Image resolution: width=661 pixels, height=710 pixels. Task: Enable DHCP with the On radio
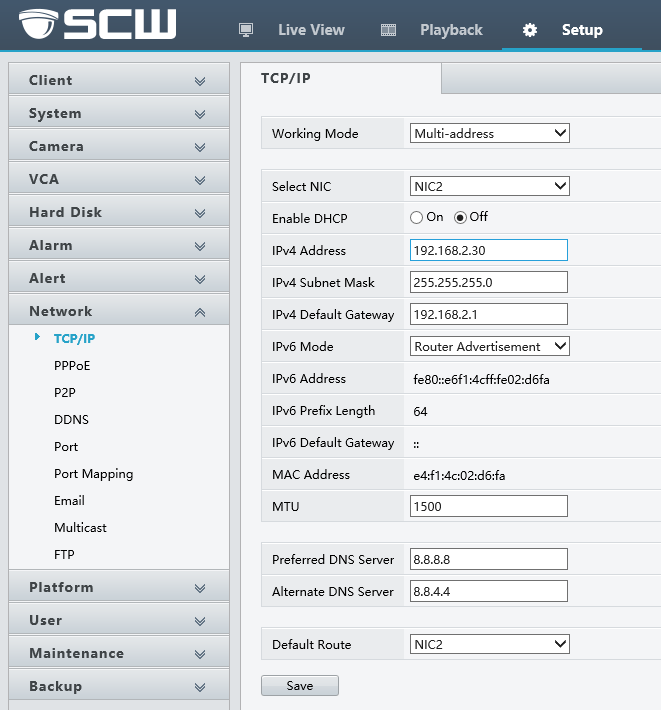(x=417, y=217)
